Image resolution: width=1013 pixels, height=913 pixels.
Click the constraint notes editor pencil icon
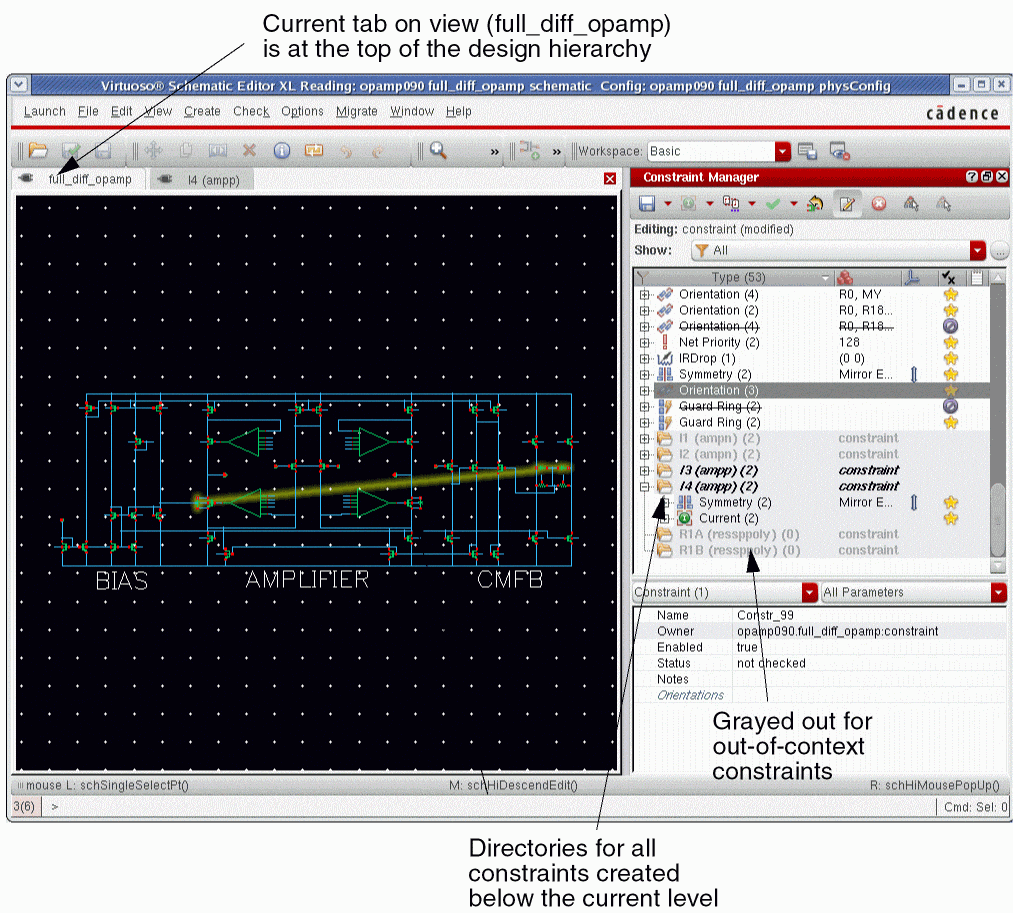tap(847, 203)
